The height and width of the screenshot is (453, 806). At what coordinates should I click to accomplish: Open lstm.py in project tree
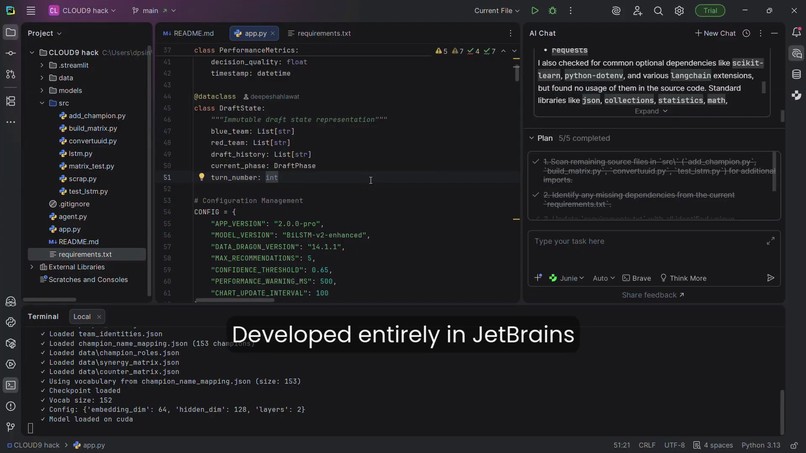pos(80,153)
